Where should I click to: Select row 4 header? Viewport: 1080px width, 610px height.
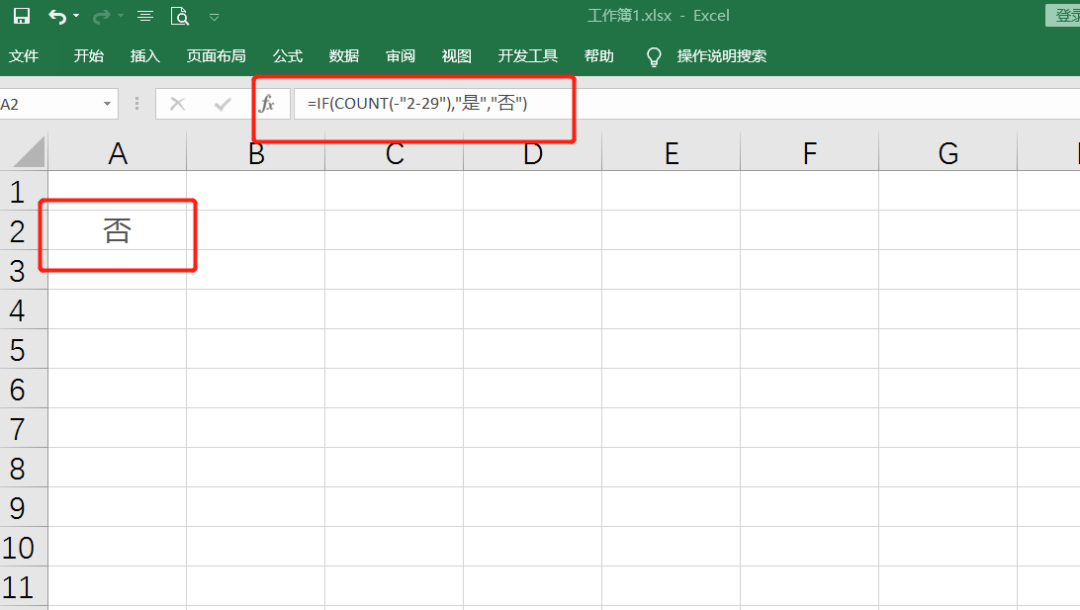pos(23,310)
